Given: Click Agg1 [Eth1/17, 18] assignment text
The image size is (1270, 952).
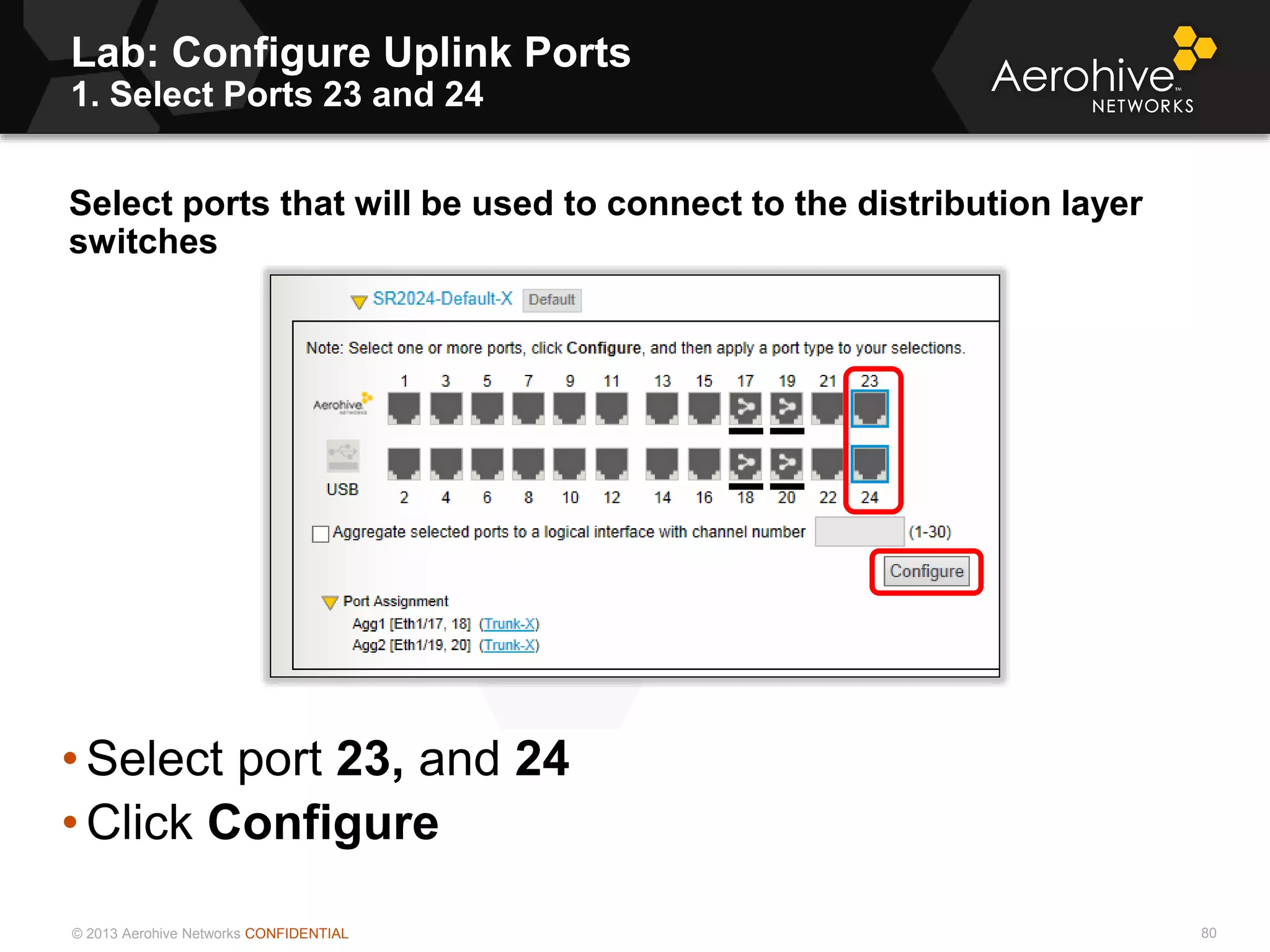Looking at the screenshot, I should (412, 624).
